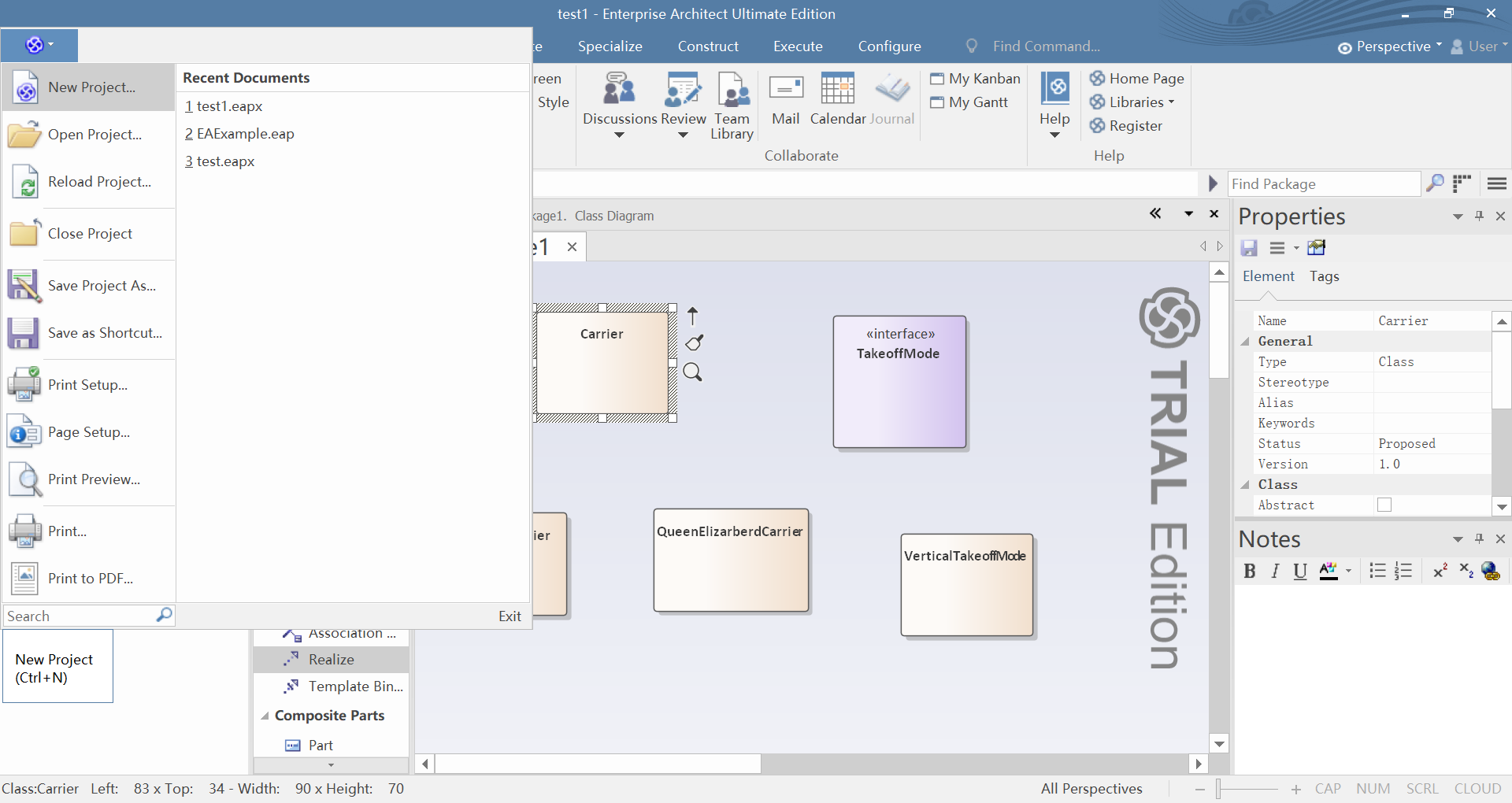Open recent document test.eapx
Screen dimensions: 1512x803
click(x=220, y=161)
